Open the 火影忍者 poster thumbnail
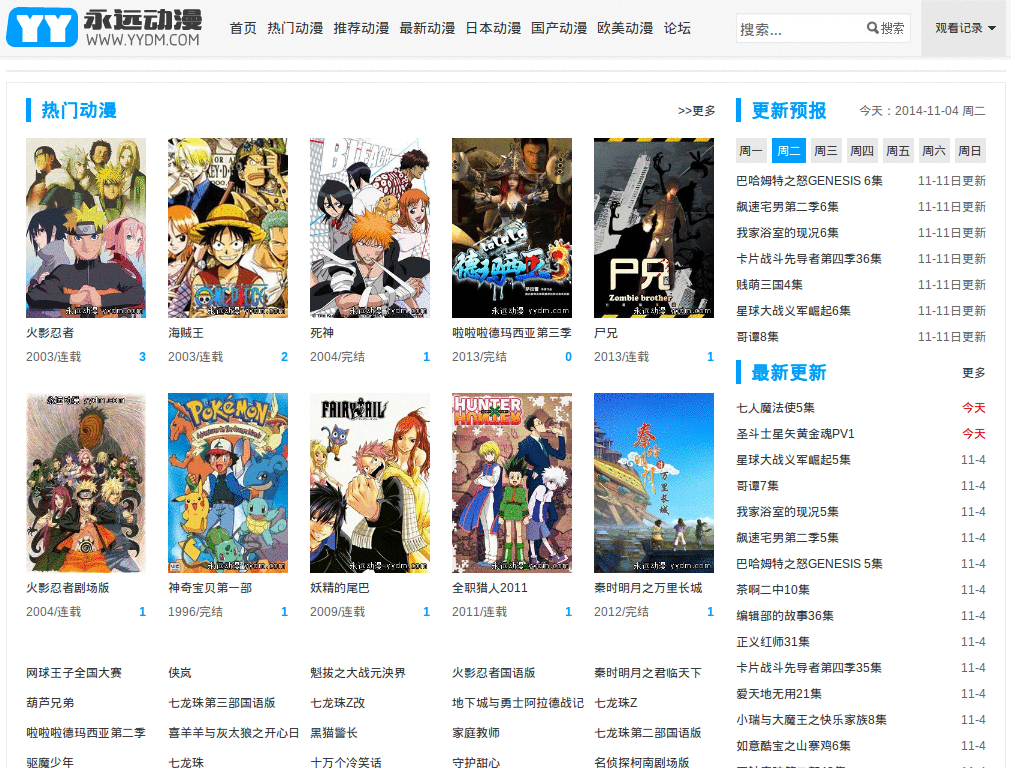The height and width of the screenshot is (768, 1024). point(86,228)
